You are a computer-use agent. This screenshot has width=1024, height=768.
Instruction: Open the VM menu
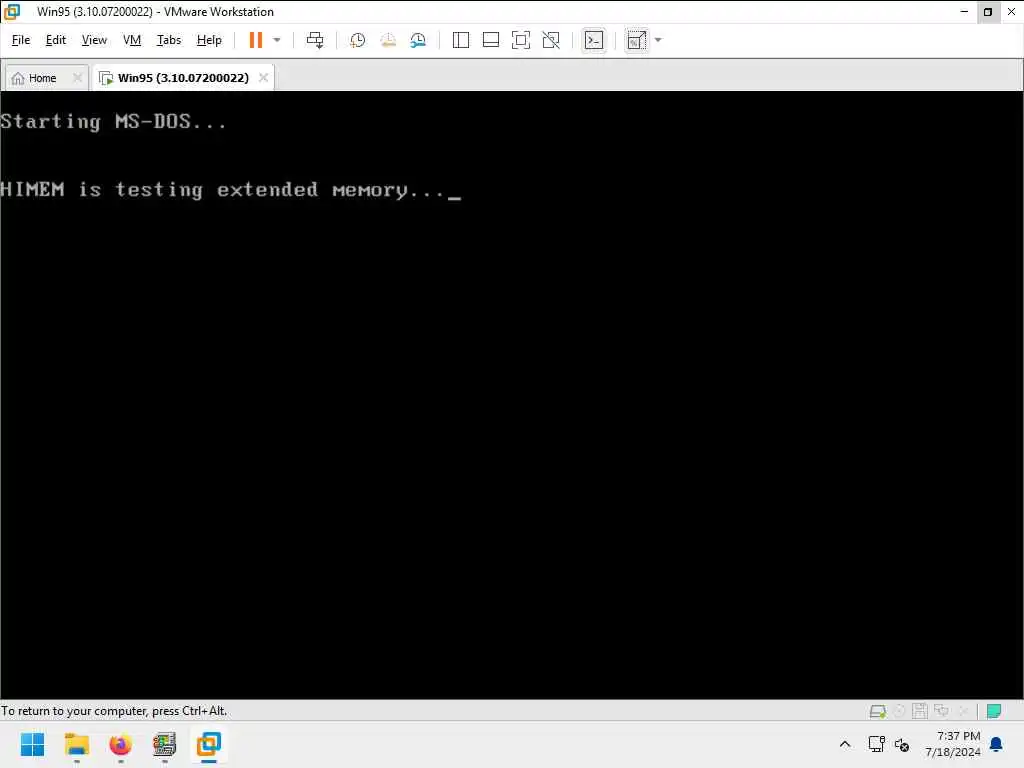pos(132,40)
